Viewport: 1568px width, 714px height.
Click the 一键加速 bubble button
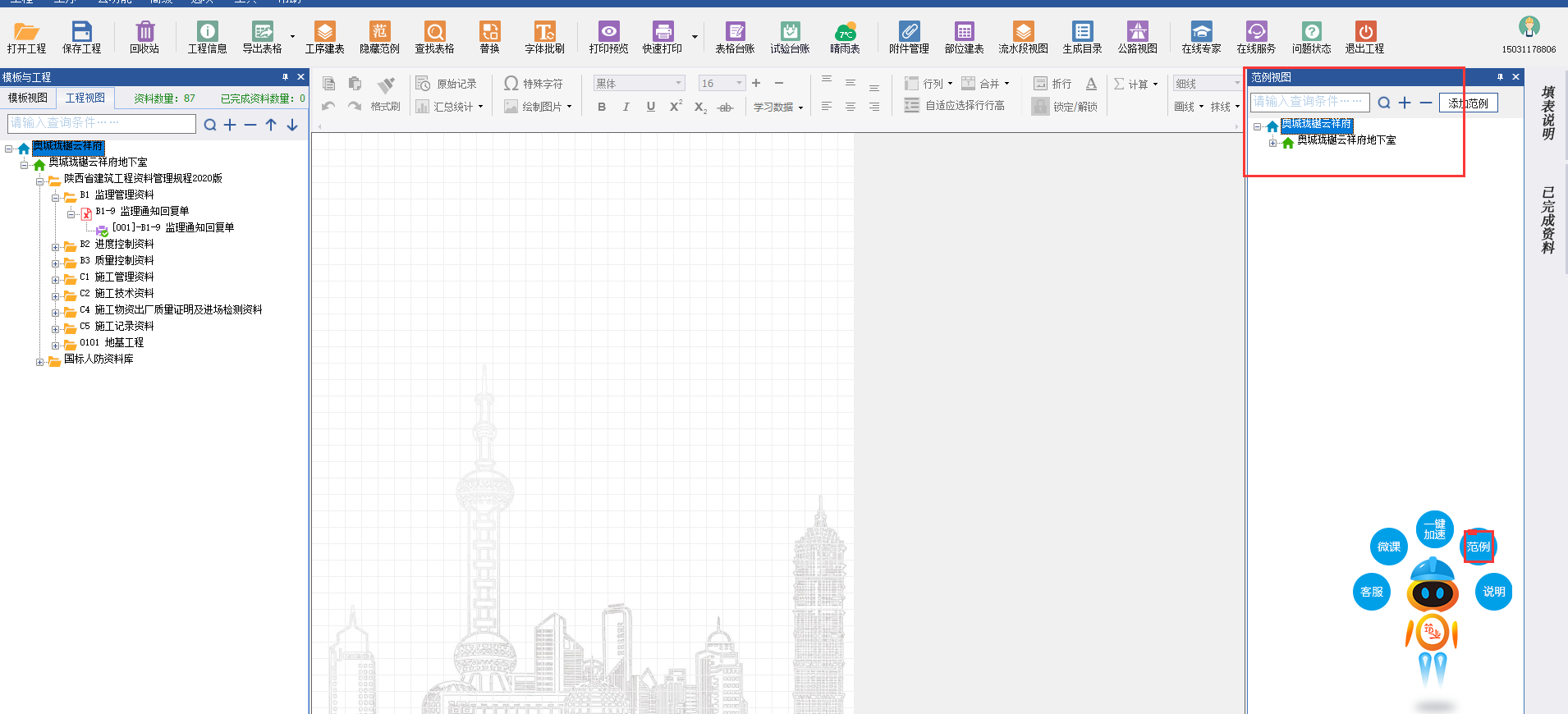1434,529
